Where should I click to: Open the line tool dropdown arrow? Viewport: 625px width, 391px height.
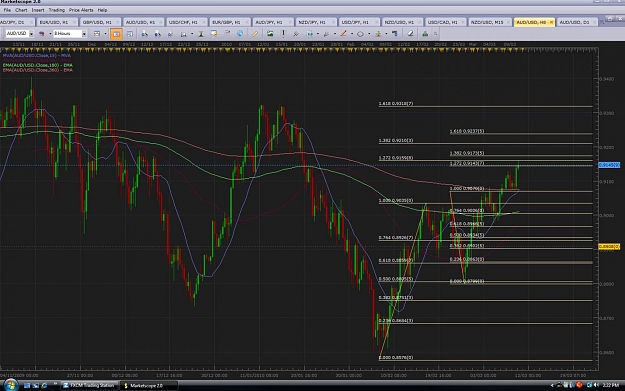(352, 34)
